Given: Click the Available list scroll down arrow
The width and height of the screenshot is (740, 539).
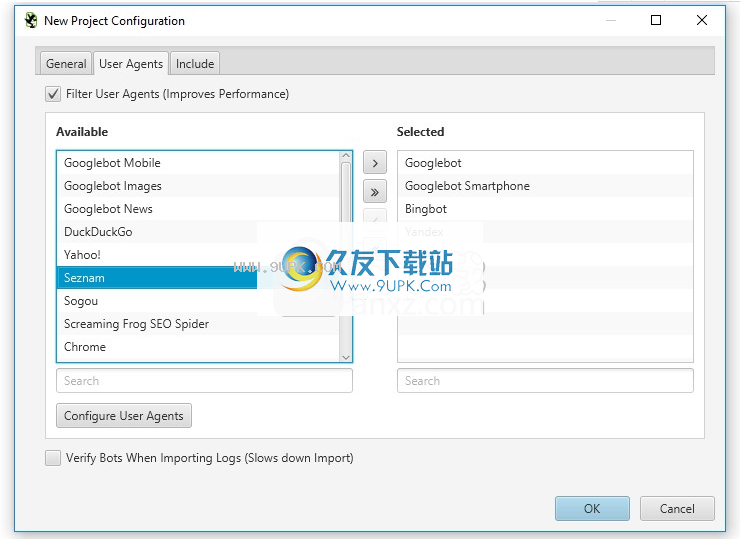Looking at the screenshot, I should [346, 357].
